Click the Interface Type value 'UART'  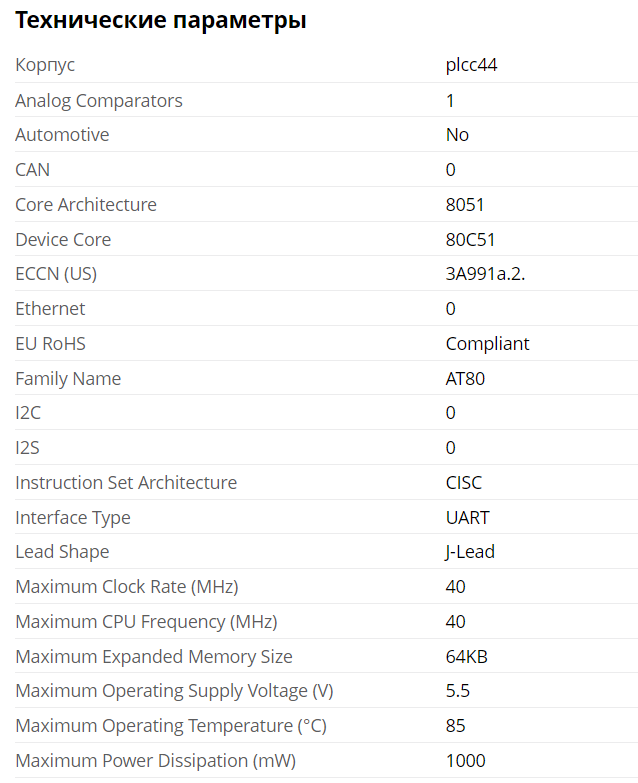coord(467,518)
